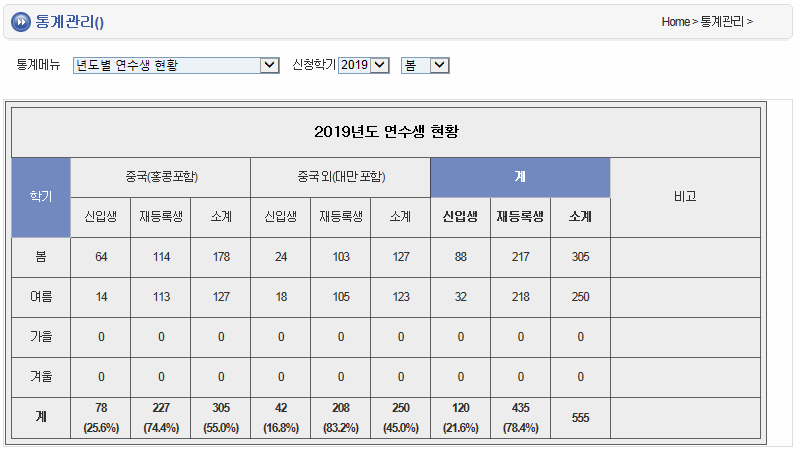The height and width of the screenshot is (451, 796).
Task: Click the blue double-arrow icon beside 통계관리
Action: pyautogui.click(x=20, y=21)
